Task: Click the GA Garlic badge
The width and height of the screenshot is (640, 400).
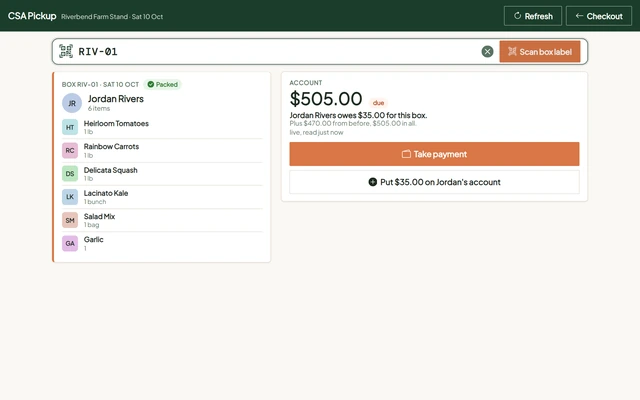Action: pyautogui.click(x=70, y=244)
